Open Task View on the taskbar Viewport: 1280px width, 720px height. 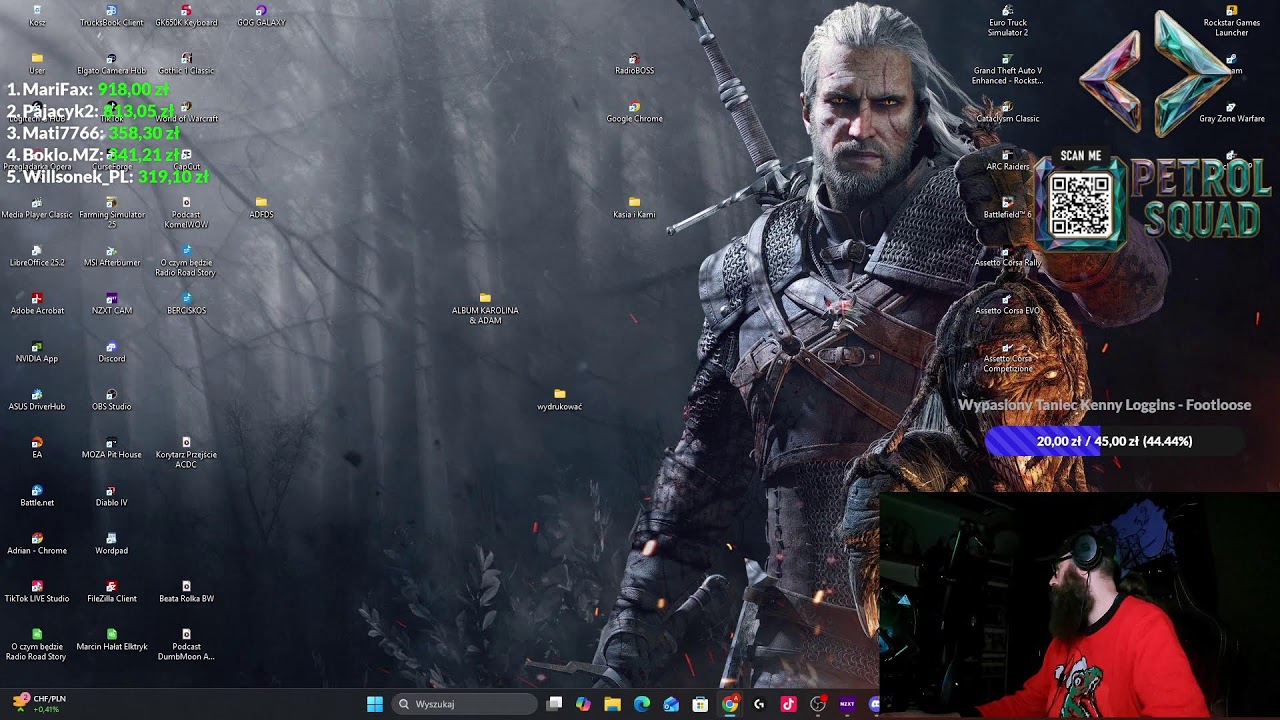click(555, 704)
